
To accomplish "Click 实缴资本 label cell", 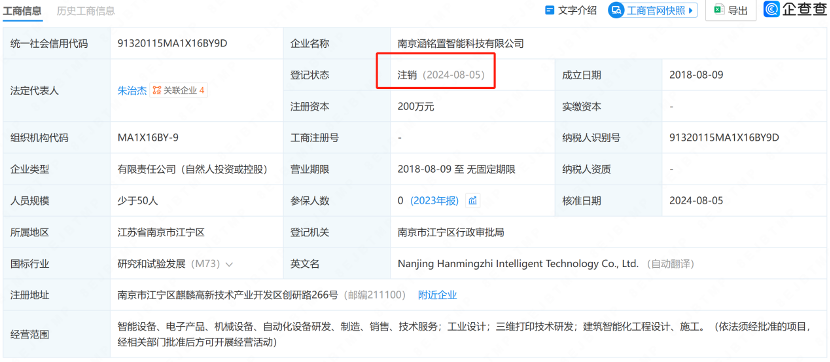I will click(x=609, y=106).
